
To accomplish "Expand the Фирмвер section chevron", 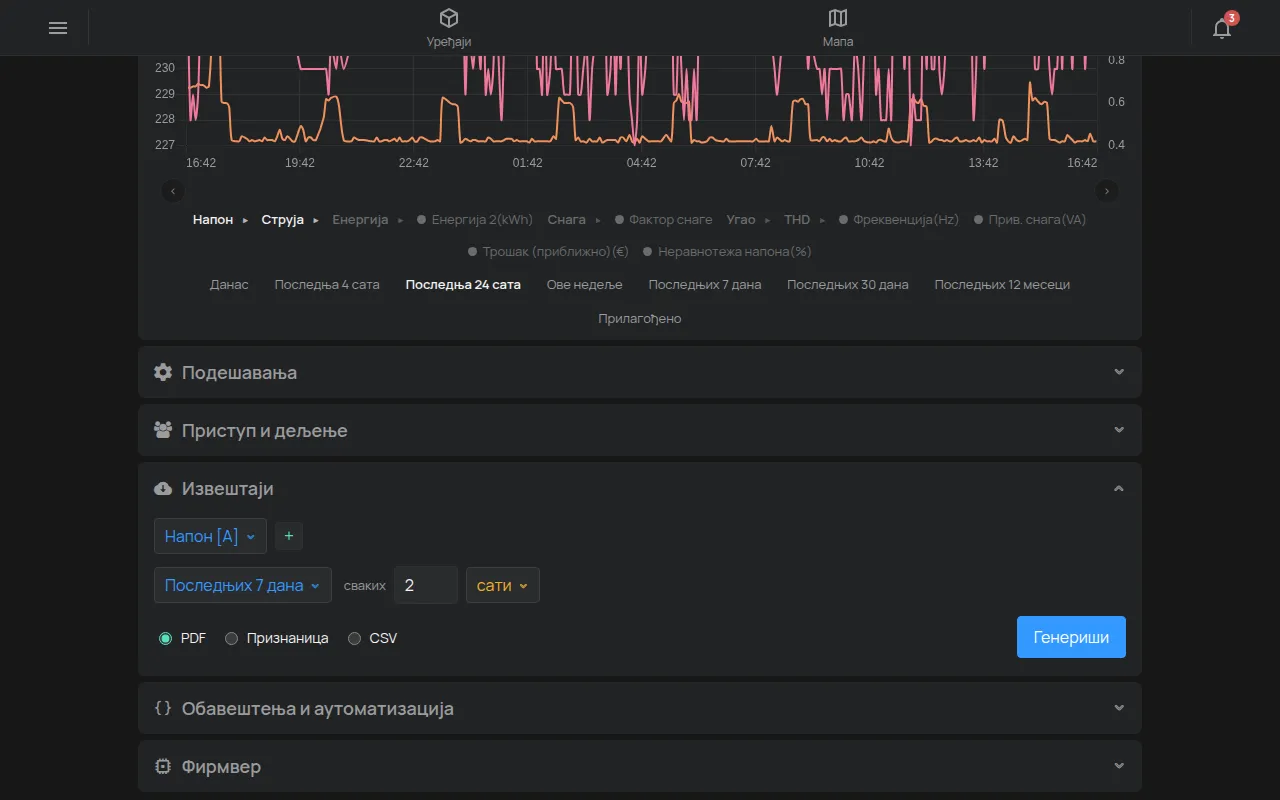I will click(1119, 766).
